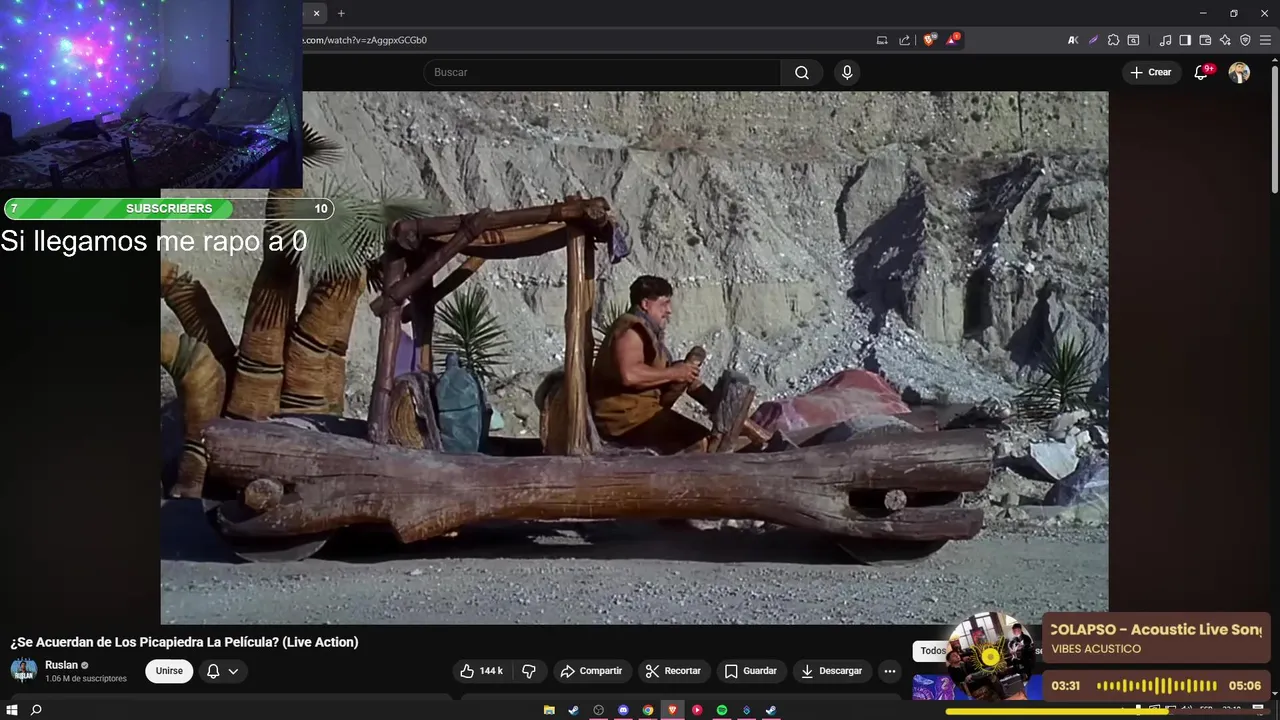Focus the Buscar search field
The height and width of the screenshot is (720, 1280).
coord(602,72)
